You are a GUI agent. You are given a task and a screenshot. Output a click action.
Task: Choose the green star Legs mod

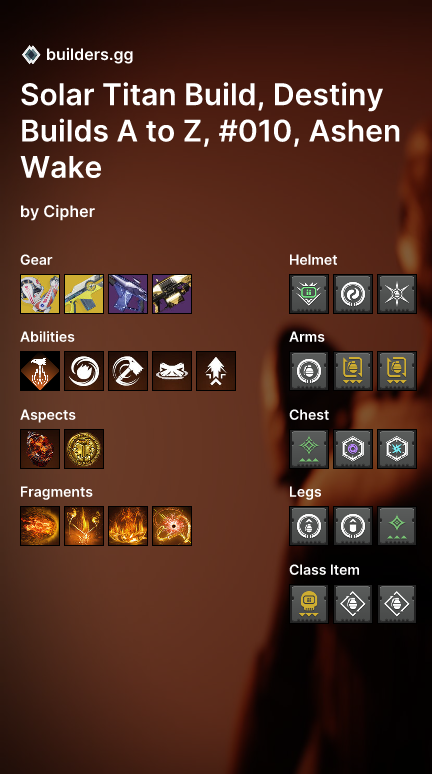[397, 526]
